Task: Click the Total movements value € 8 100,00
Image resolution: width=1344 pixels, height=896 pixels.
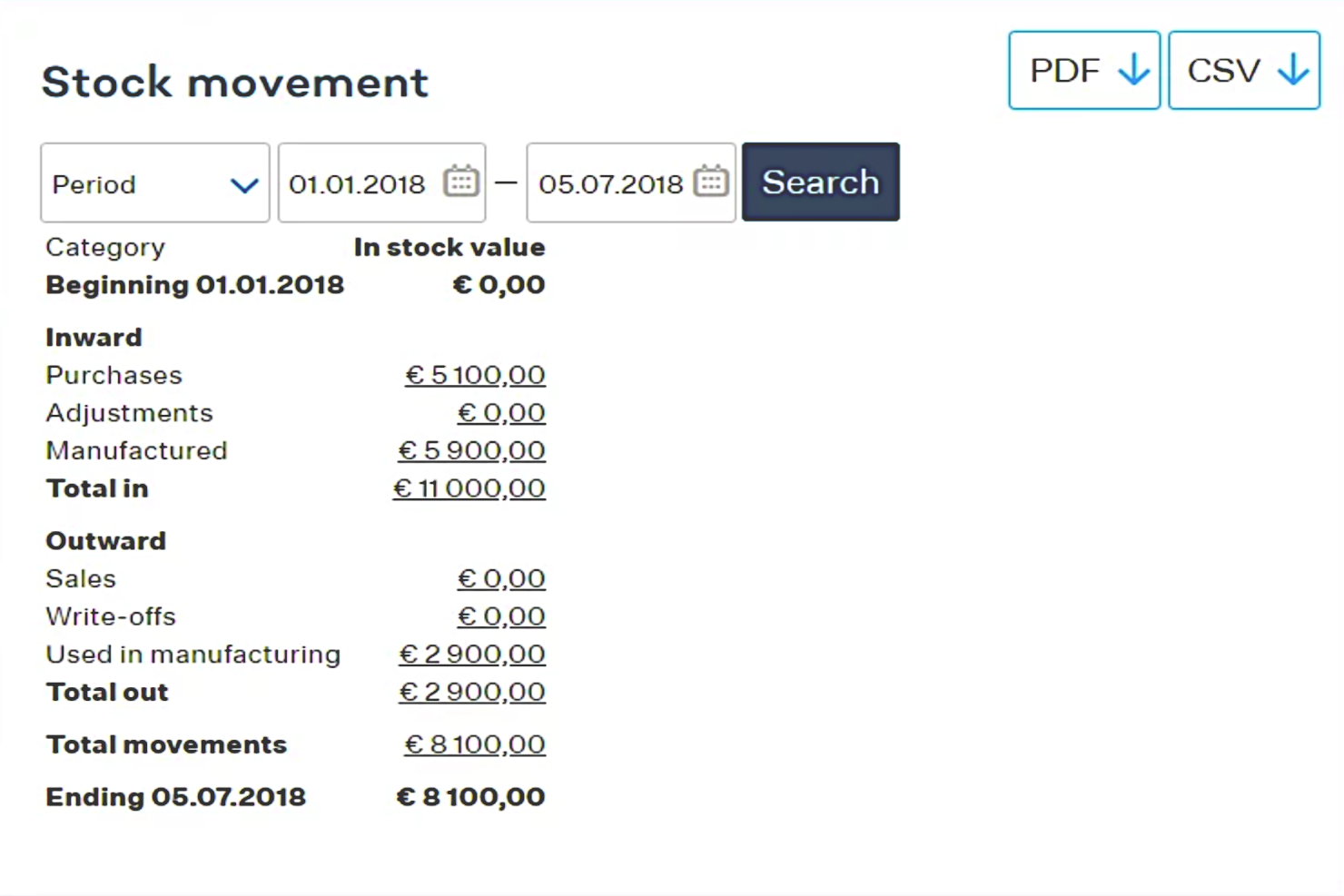Action: pyautogui.click(x=474, y=743)
